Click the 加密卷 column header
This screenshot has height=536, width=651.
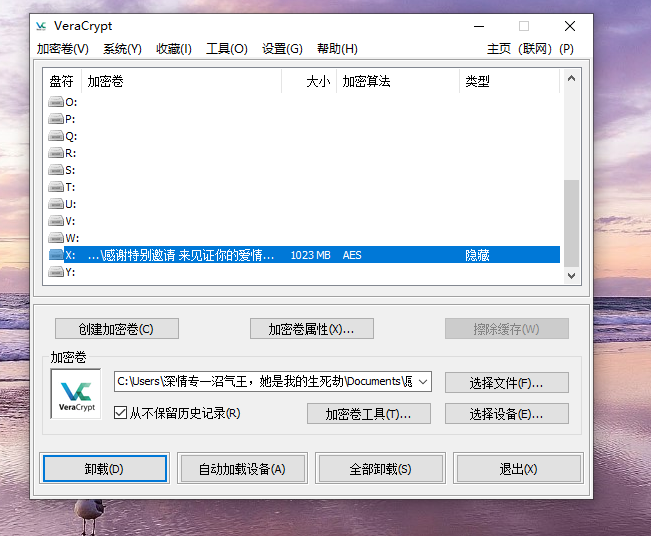point(182,81)
